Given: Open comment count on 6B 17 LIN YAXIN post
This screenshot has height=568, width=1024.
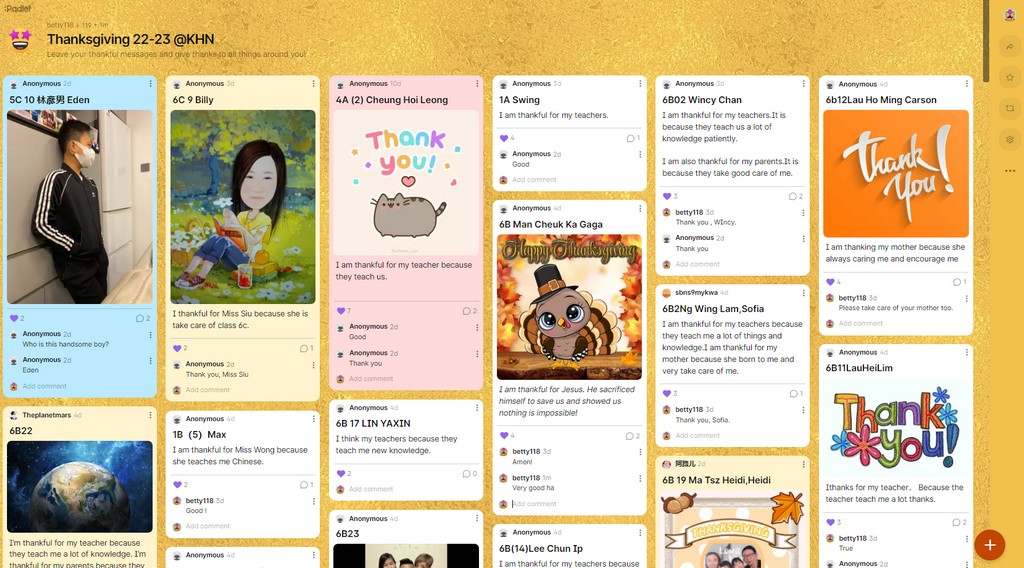Looking at the screenshot, I should (470, 473).
